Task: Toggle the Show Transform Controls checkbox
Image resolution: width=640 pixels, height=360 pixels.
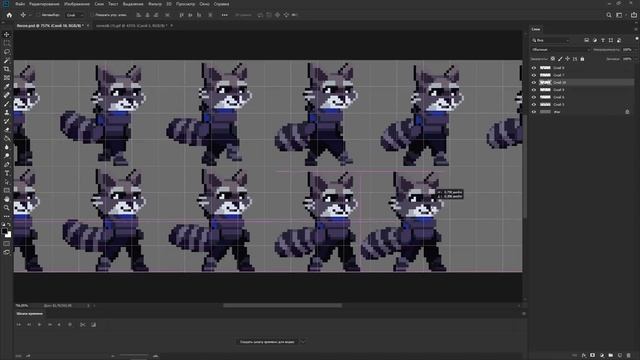Action: 92,15
